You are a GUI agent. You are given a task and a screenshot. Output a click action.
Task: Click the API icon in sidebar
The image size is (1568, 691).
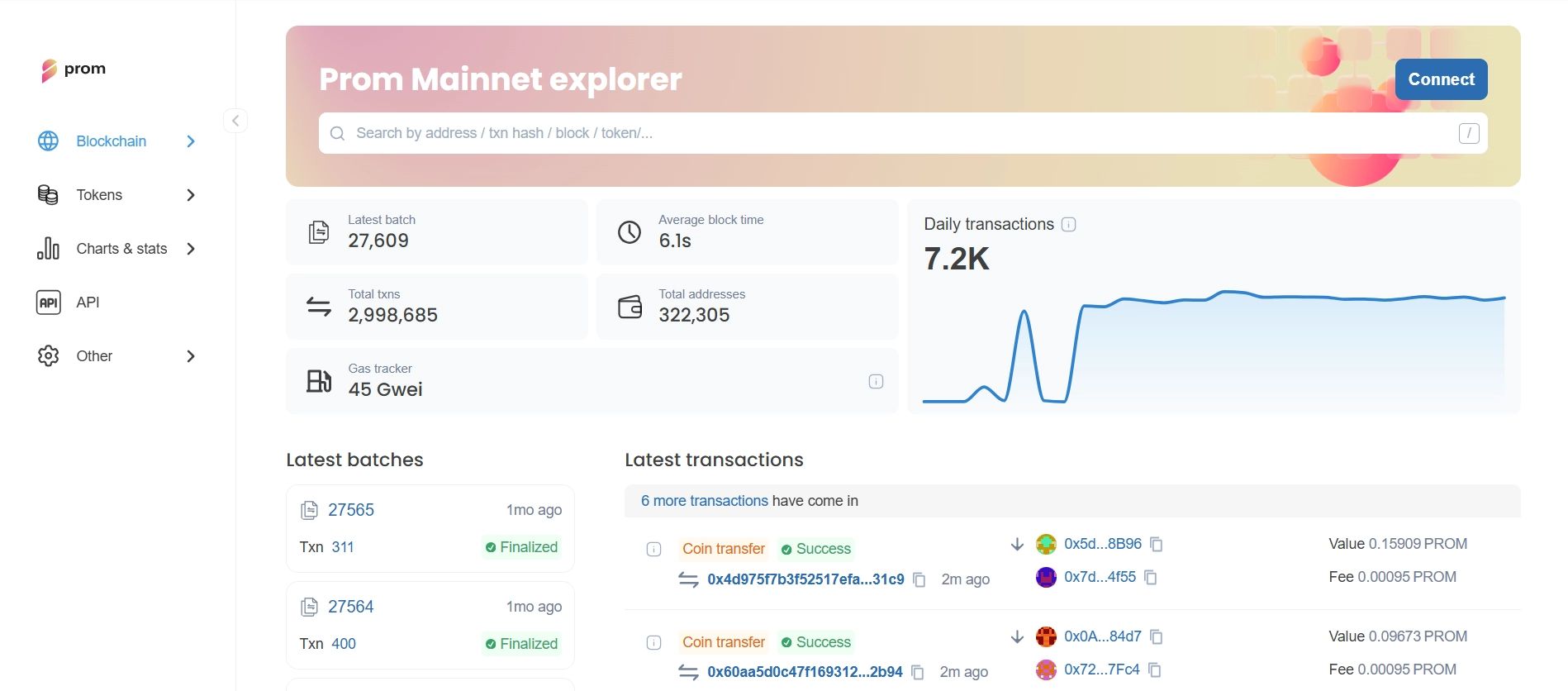coord(49,303)
